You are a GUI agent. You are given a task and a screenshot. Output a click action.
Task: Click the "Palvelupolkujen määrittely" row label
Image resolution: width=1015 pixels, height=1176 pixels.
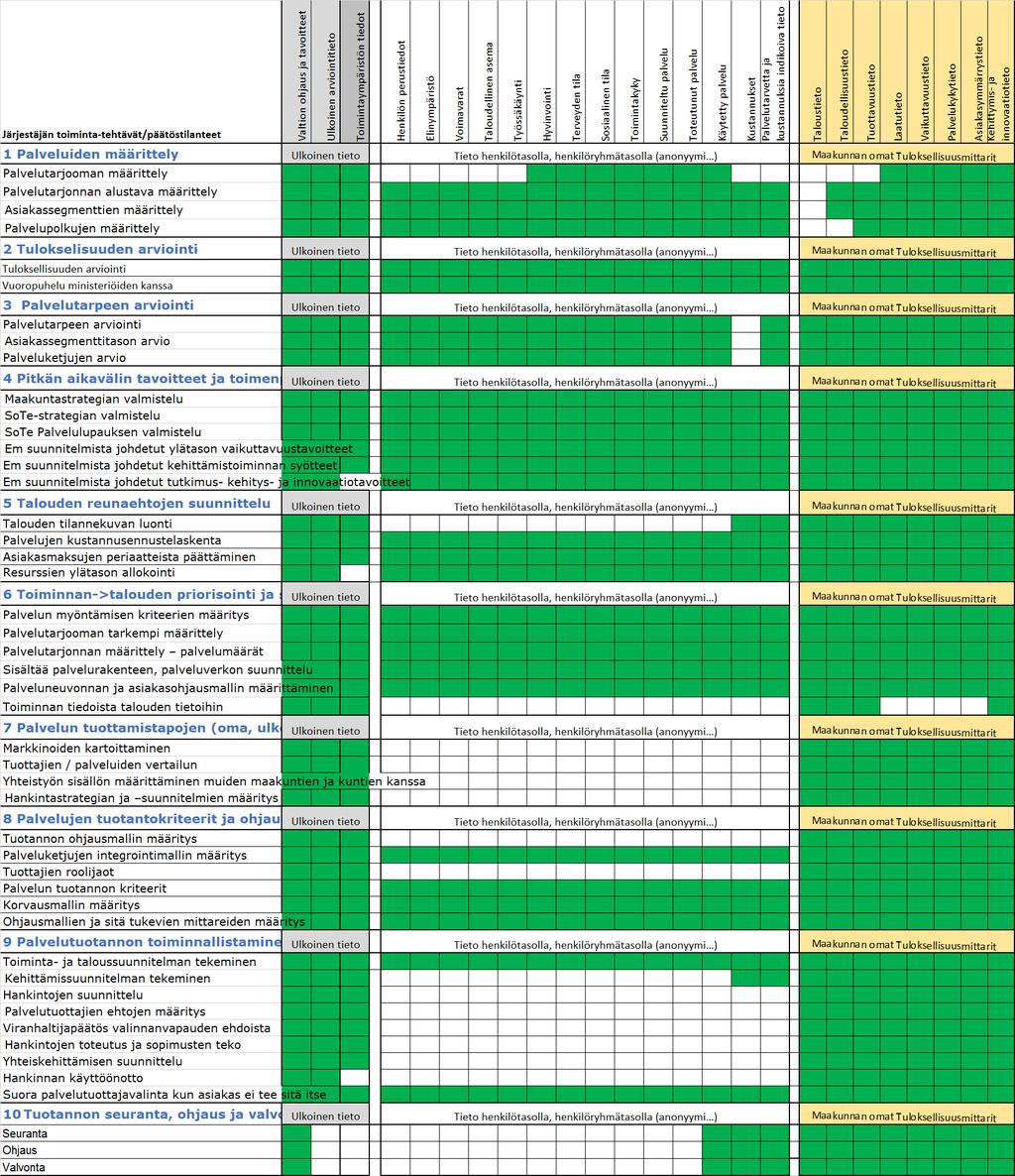click(81, 228)
